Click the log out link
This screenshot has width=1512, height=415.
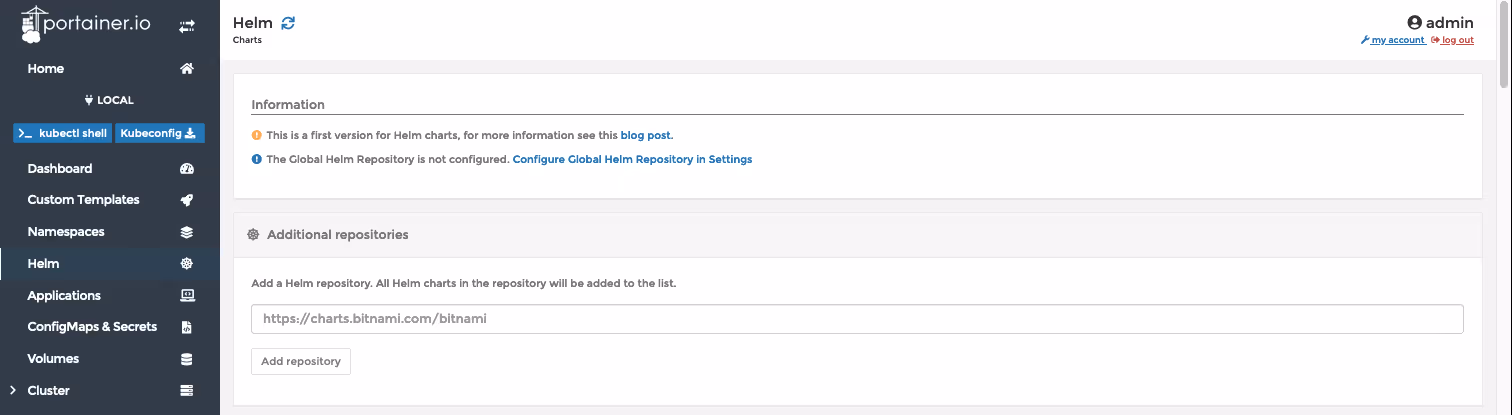tap(1453, 40)
